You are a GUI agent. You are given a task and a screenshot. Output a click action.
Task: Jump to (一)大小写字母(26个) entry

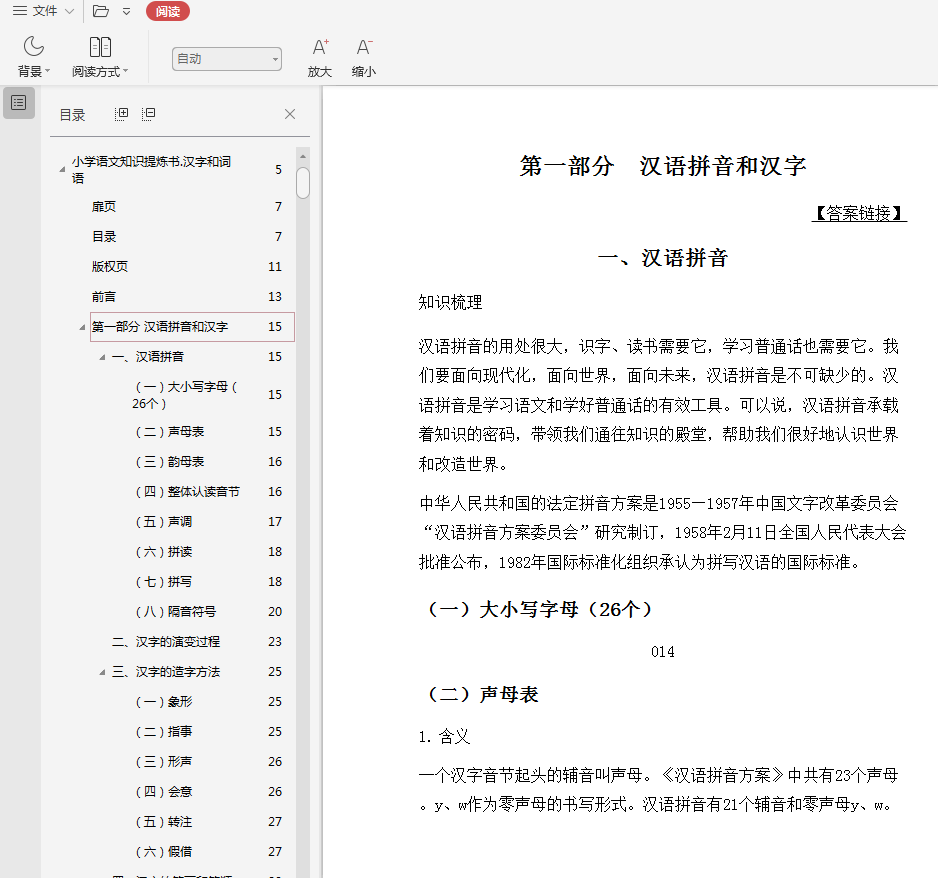pyautogui.click(x=185, y=395)
